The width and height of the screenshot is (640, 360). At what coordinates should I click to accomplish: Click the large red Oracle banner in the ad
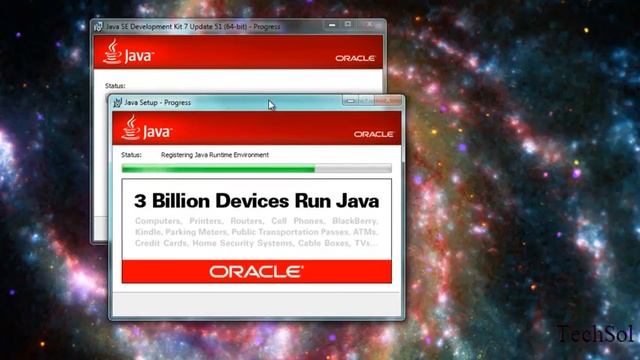(257, 271)
